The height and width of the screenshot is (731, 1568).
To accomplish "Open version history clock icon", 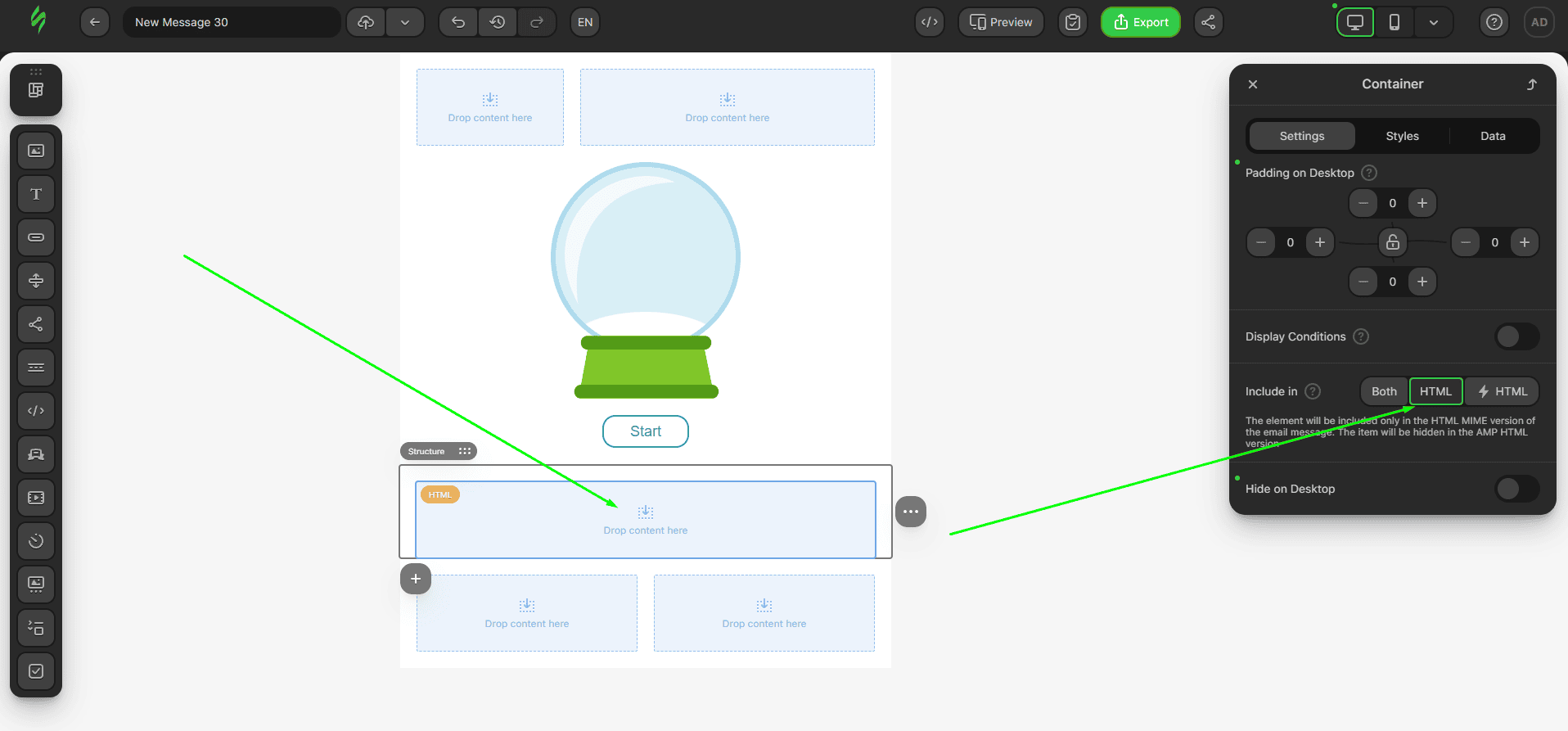I will click(x=498, y=22).
